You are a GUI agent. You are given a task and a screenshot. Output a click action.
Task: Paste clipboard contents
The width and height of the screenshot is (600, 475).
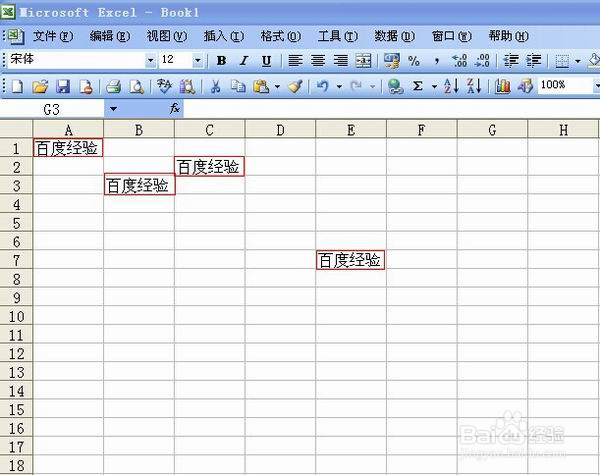click(x=261, y=86)
